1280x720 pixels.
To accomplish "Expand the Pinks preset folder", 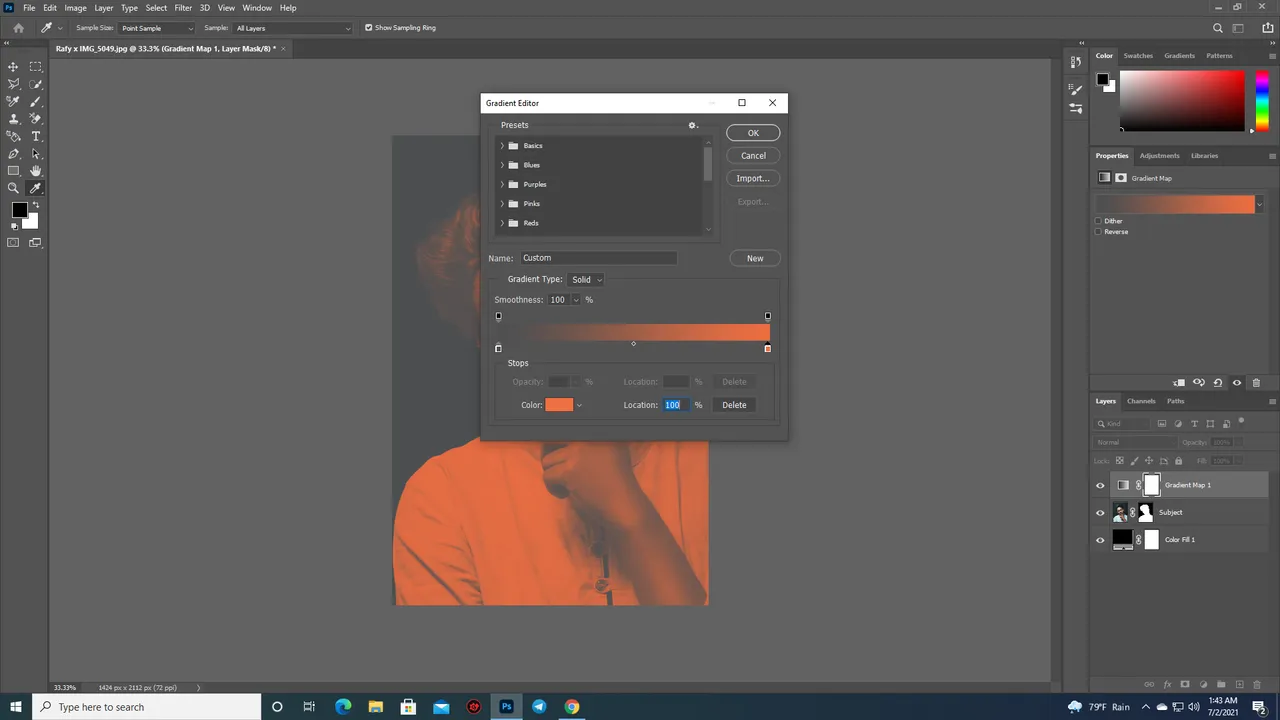I will pos(502,204).
